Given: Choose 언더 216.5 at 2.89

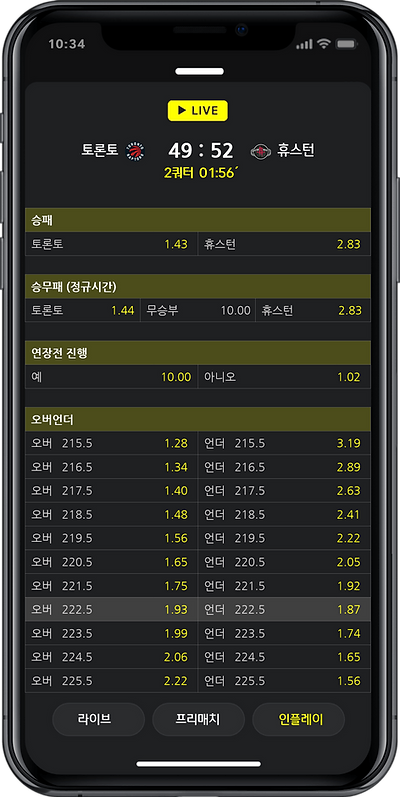Looking at the screenshot, I should [x=284, y=467].
